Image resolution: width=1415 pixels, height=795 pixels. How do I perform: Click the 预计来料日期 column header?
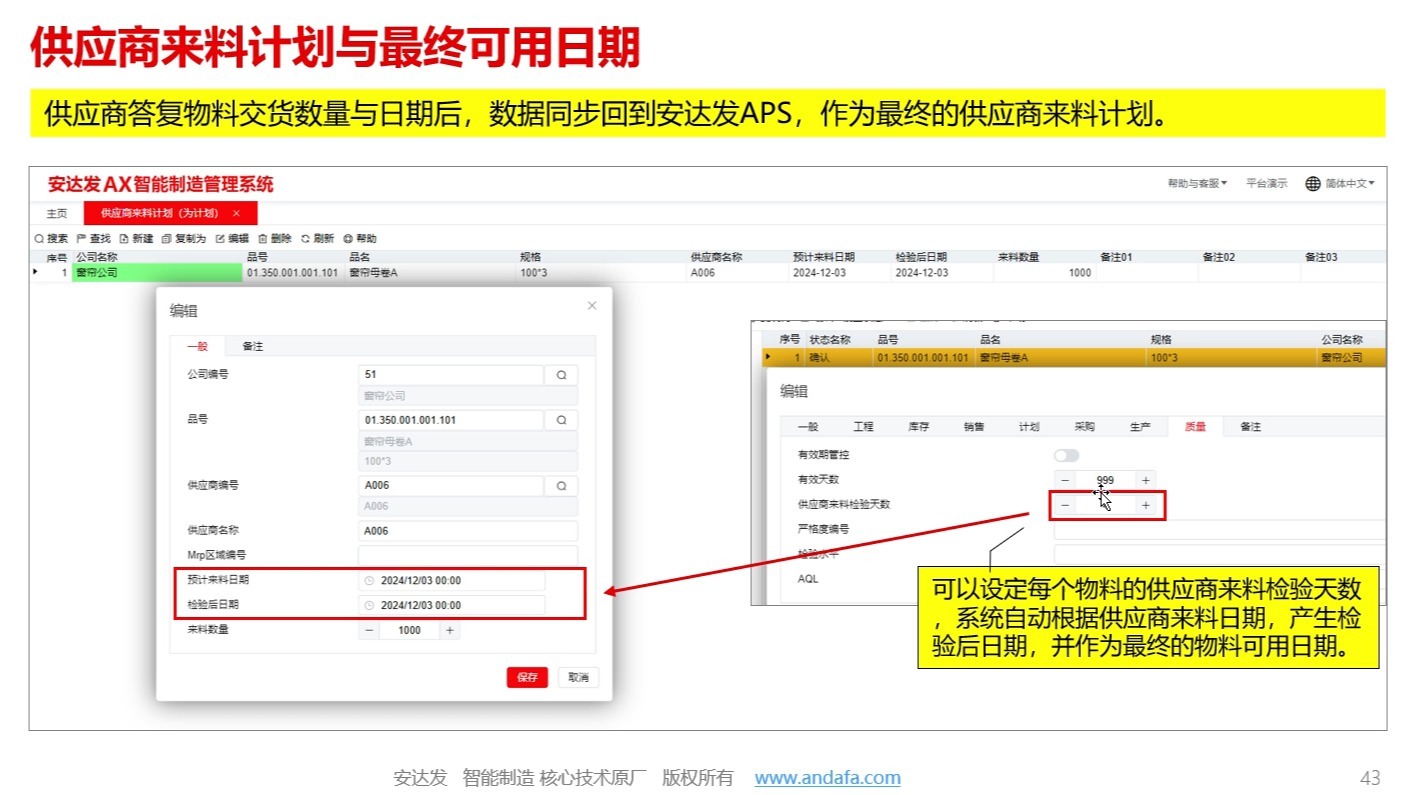[840, 257]
